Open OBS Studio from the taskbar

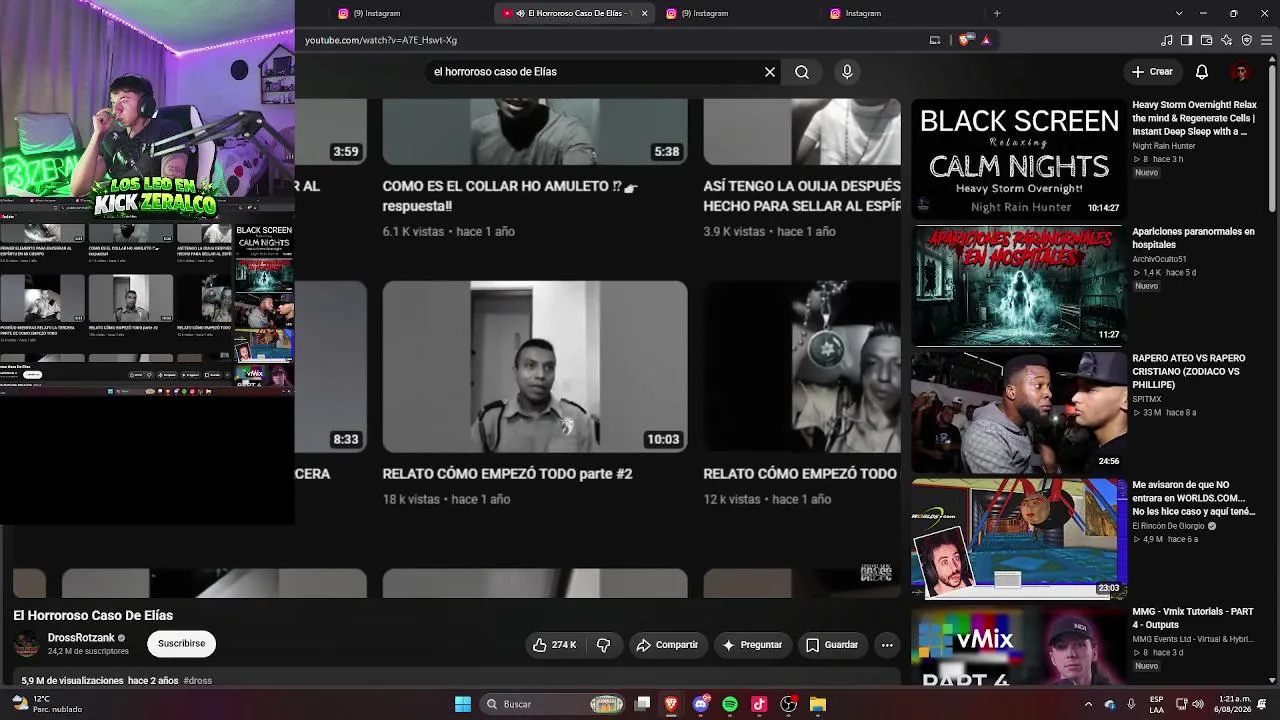click(x=789, y=704)
